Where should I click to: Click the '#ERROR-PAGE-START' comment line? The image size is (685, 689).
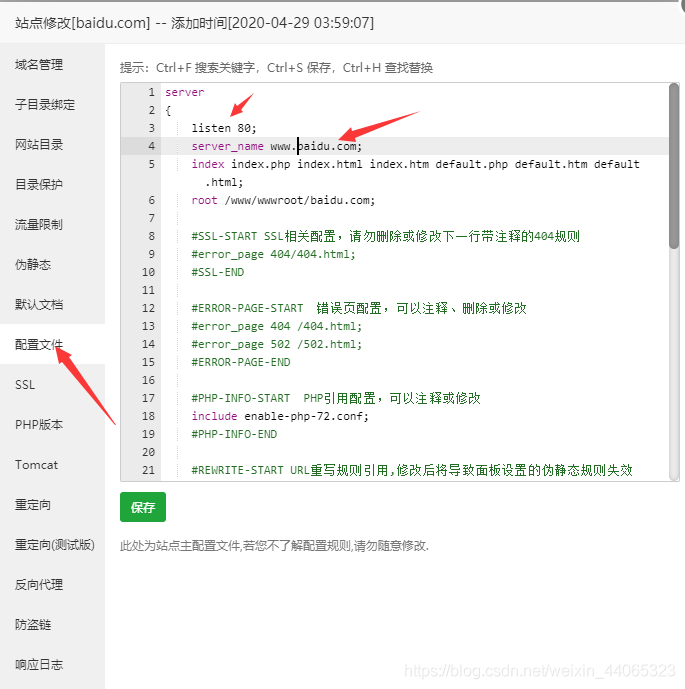(x=359, y=308)
